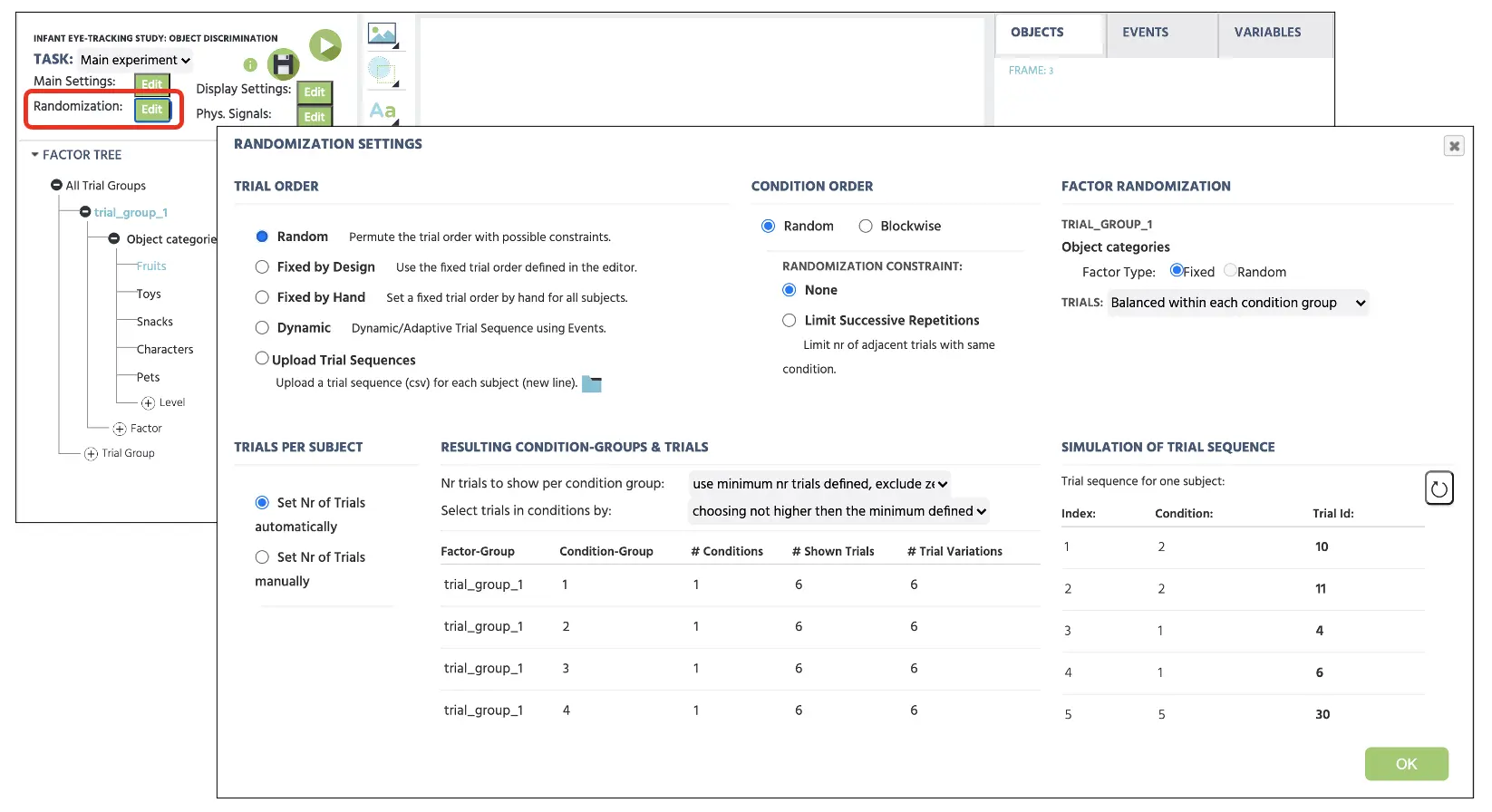Click Condition-Group 4 row's trial_group_1 cell

pyautogui.click(x=483, y=710)
